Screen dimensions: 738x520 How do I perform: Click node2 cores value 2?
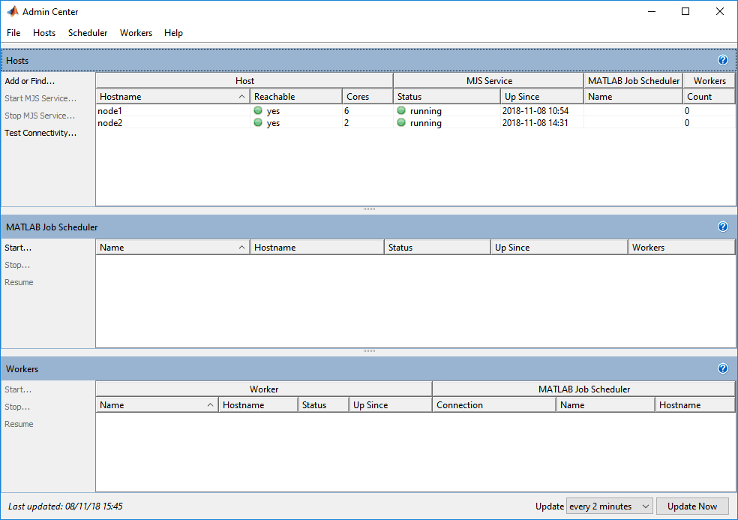tap(347, 123)
